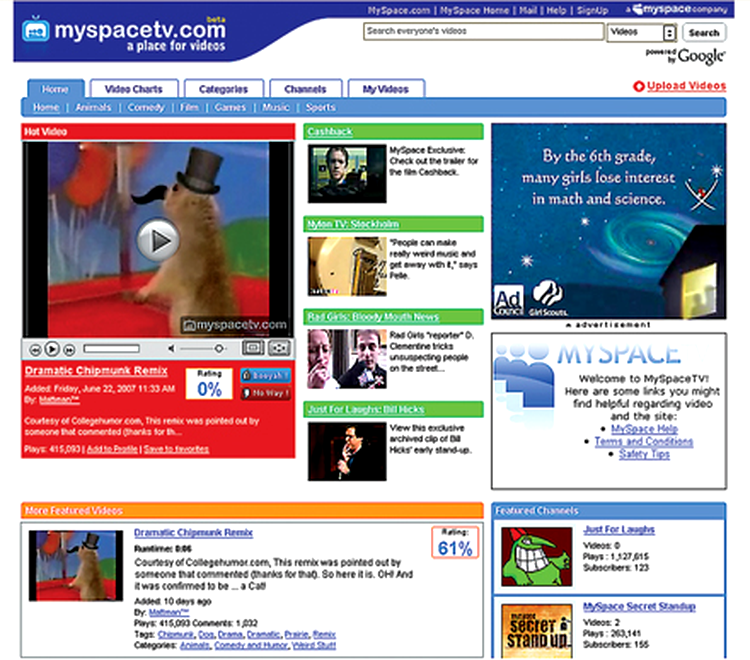Select the Comedy category in sub-navigation

coord(146,107)
